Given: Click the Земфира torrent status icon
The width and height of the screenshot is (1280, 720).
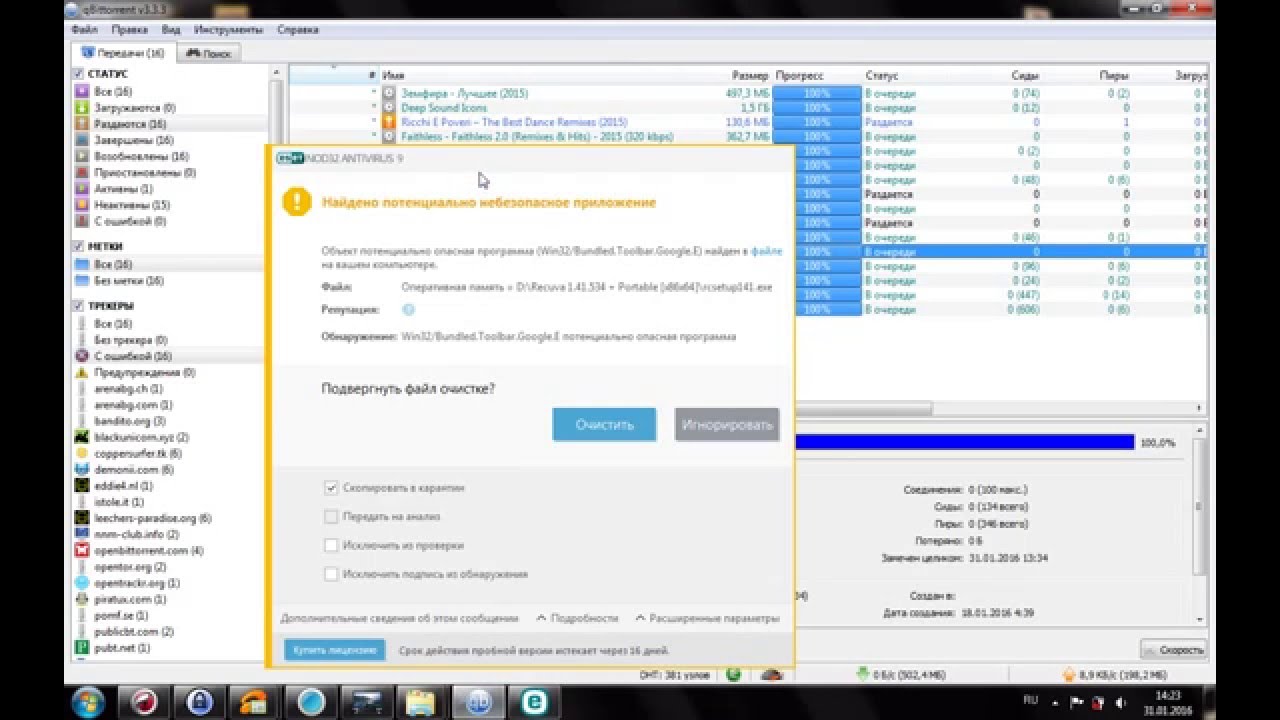Looking at the screenshot, I should tap(389, 93).
